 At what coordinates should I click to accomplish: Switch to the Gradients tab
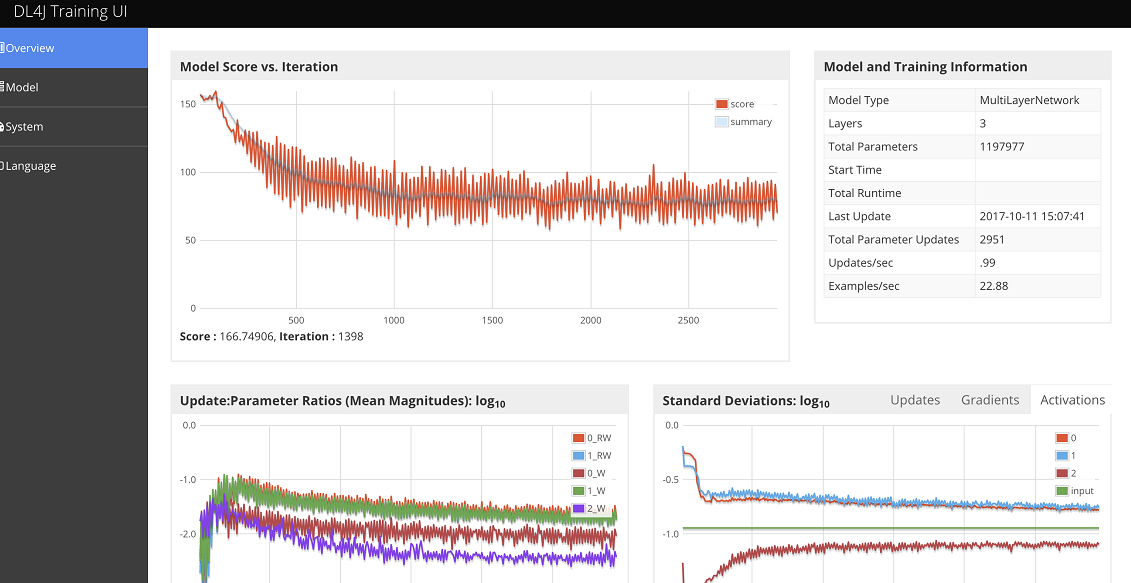[990, 400]
